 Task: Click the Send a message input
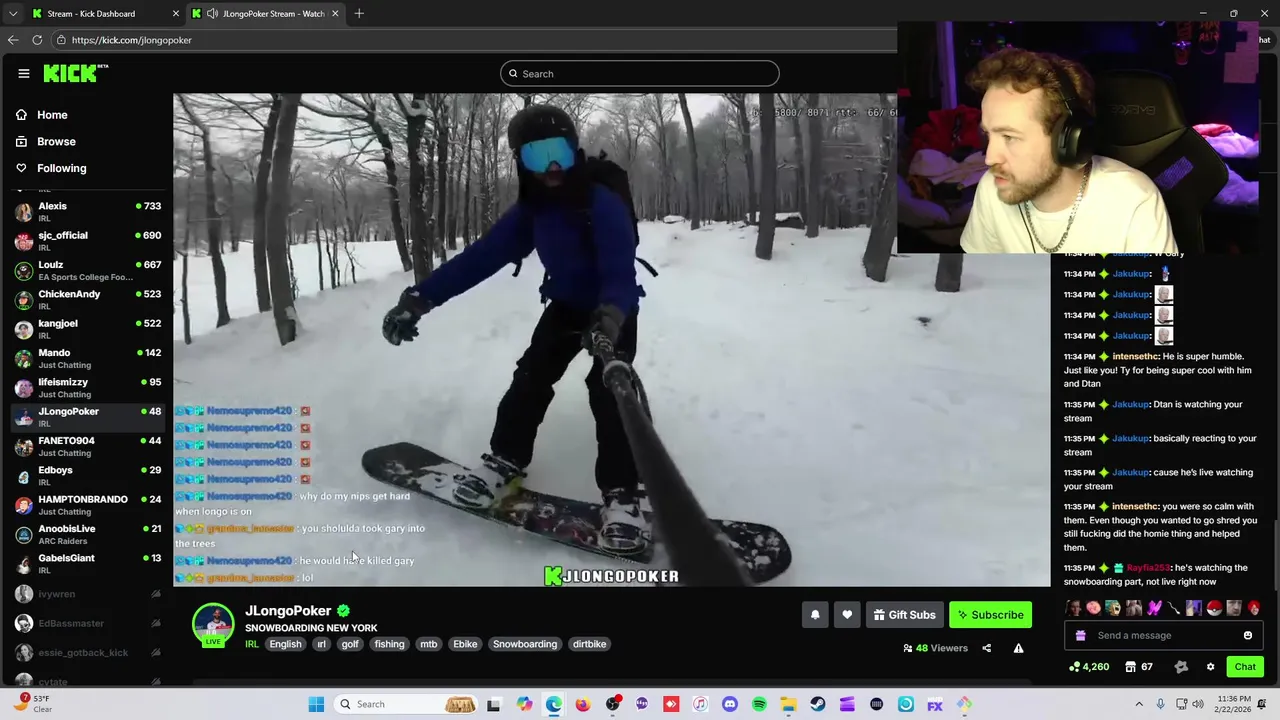[x=1163, y=635]
